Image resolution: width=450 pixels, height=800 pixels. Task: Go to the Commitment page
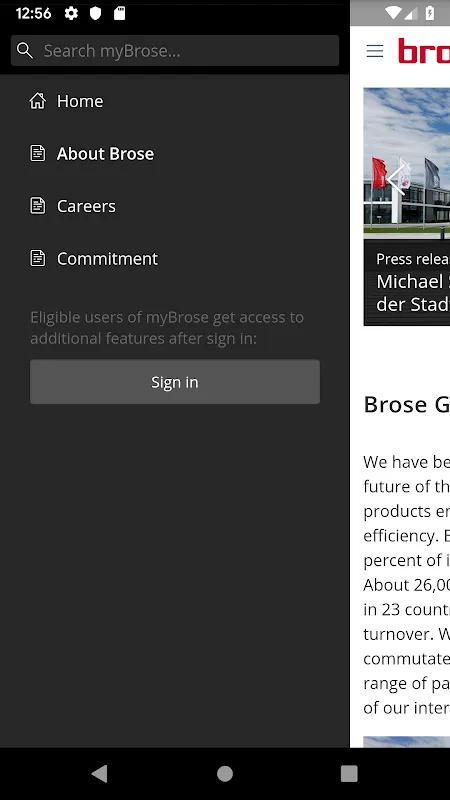click(x=175, y=259)
